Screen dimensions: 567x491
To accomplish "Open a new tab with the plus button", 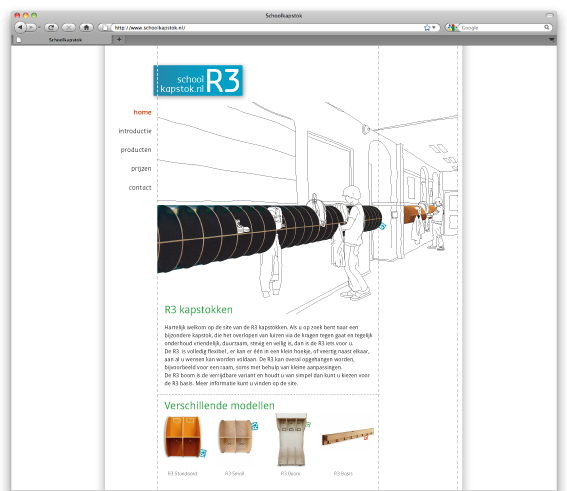I will pyautogui.click(x=119, y=39).
